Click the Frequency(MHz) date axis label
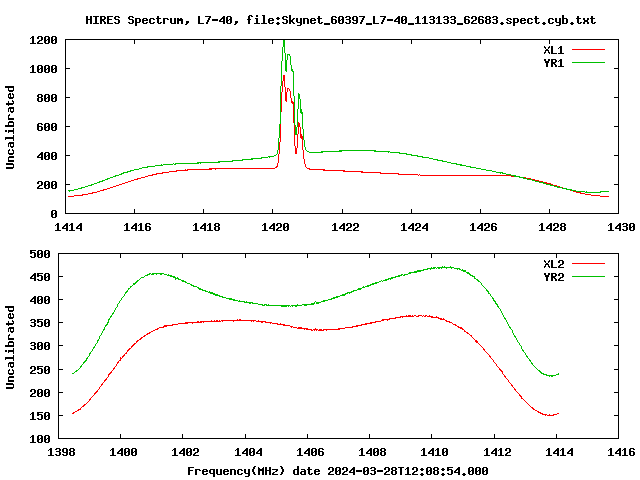Image resolution: width=640 pixels, height=480 pixels. tap(338, 471)
